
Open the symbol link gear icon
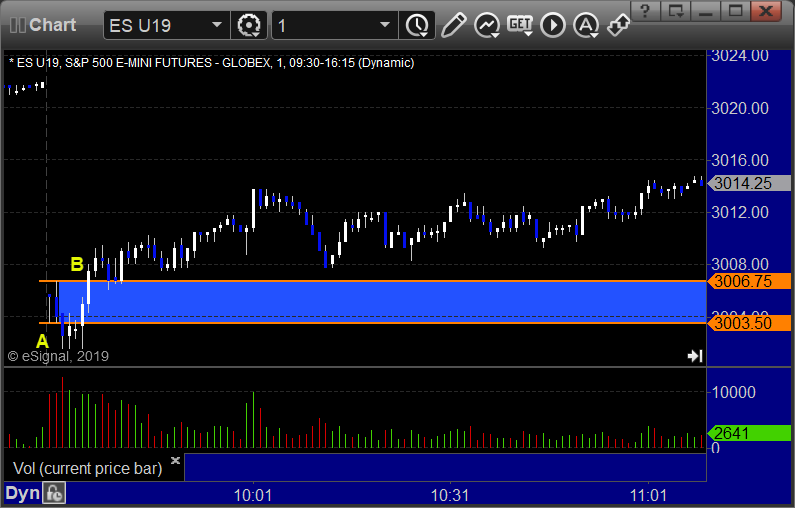(x=249, y=25)
